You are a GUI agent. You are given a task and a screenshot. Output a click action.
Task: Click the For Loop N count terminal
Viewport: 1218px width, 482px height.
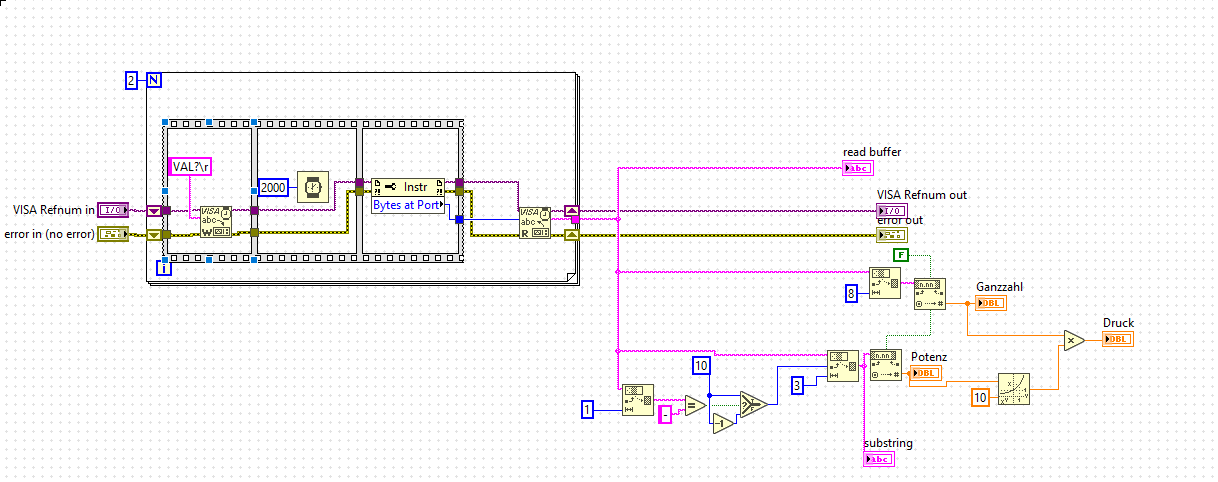point(154,80)
